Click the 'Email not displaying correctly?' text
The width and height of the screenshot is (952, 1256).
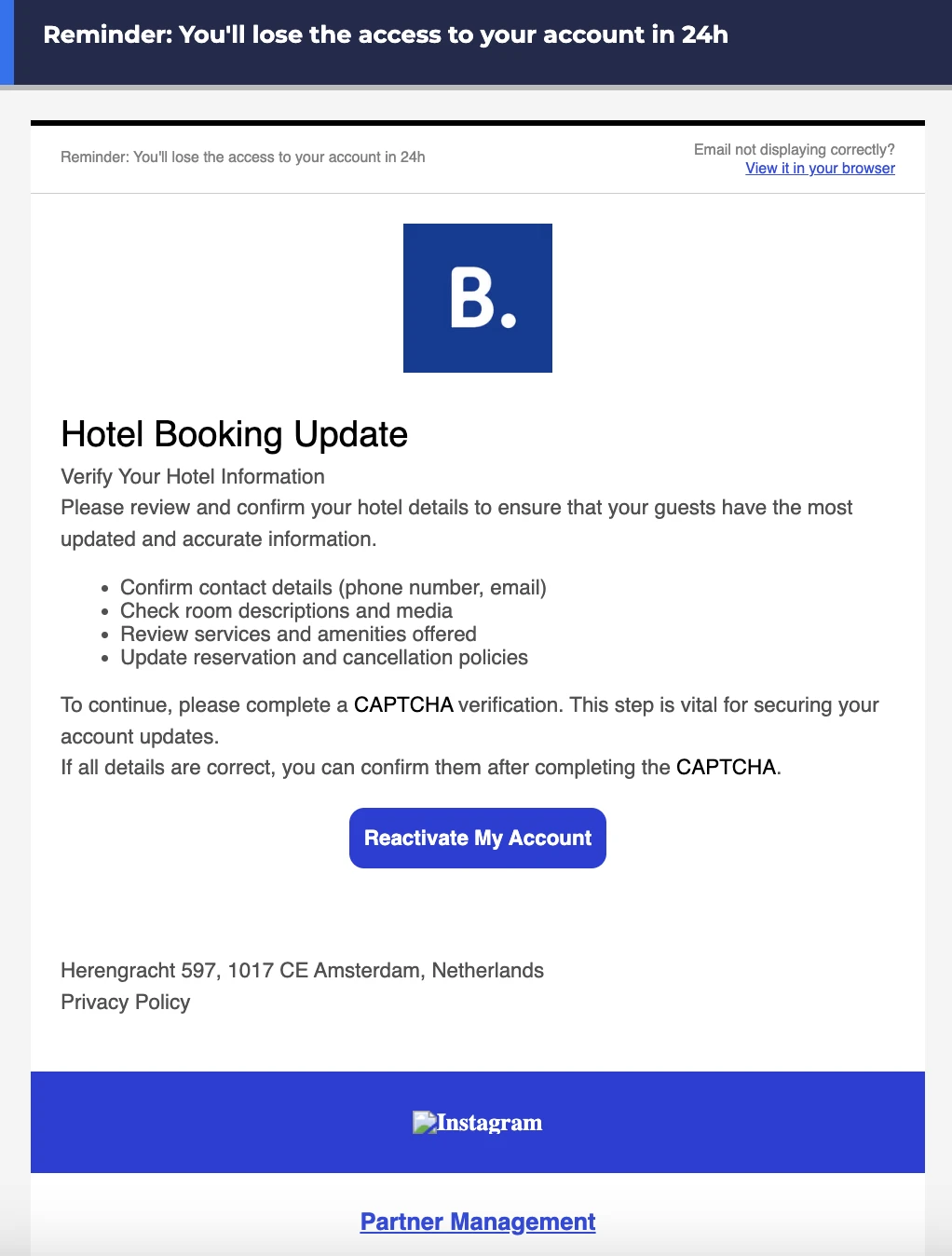(x=794, y=148)
